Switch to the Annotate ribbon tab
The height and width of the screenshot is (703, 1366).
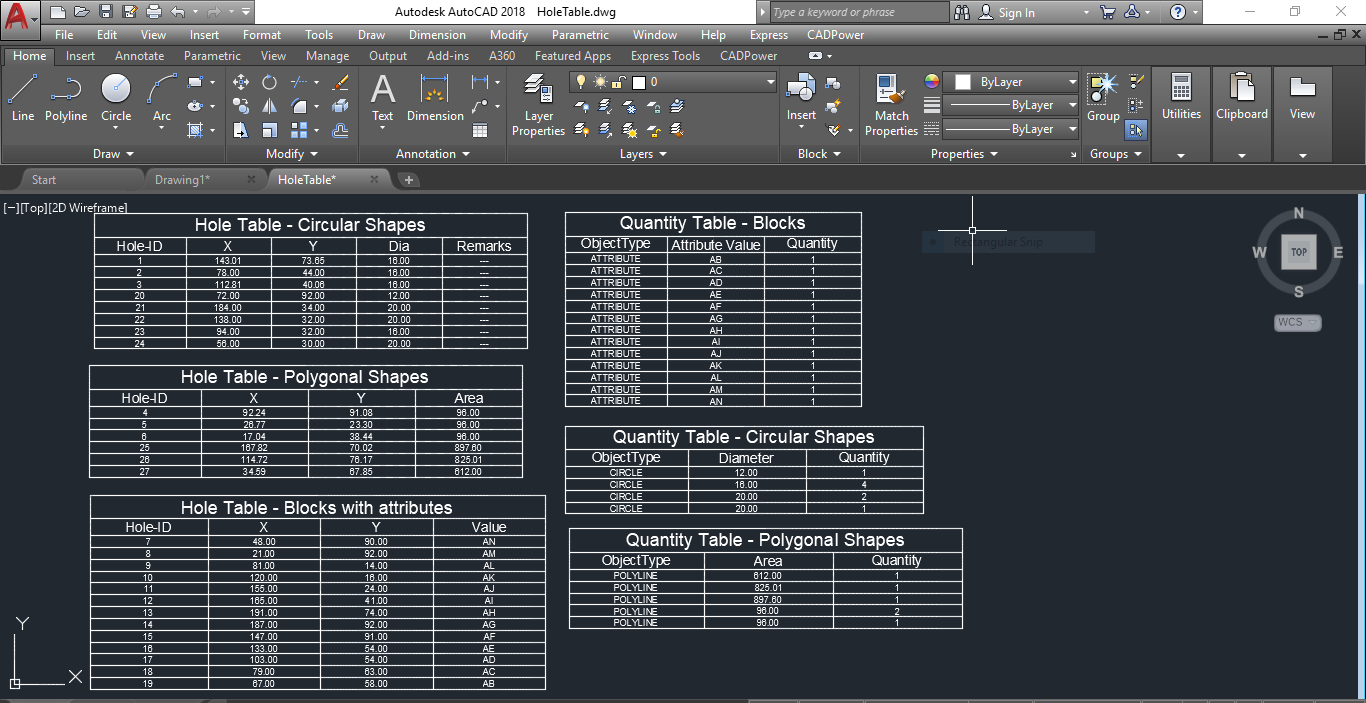click(x=139, y=56)
